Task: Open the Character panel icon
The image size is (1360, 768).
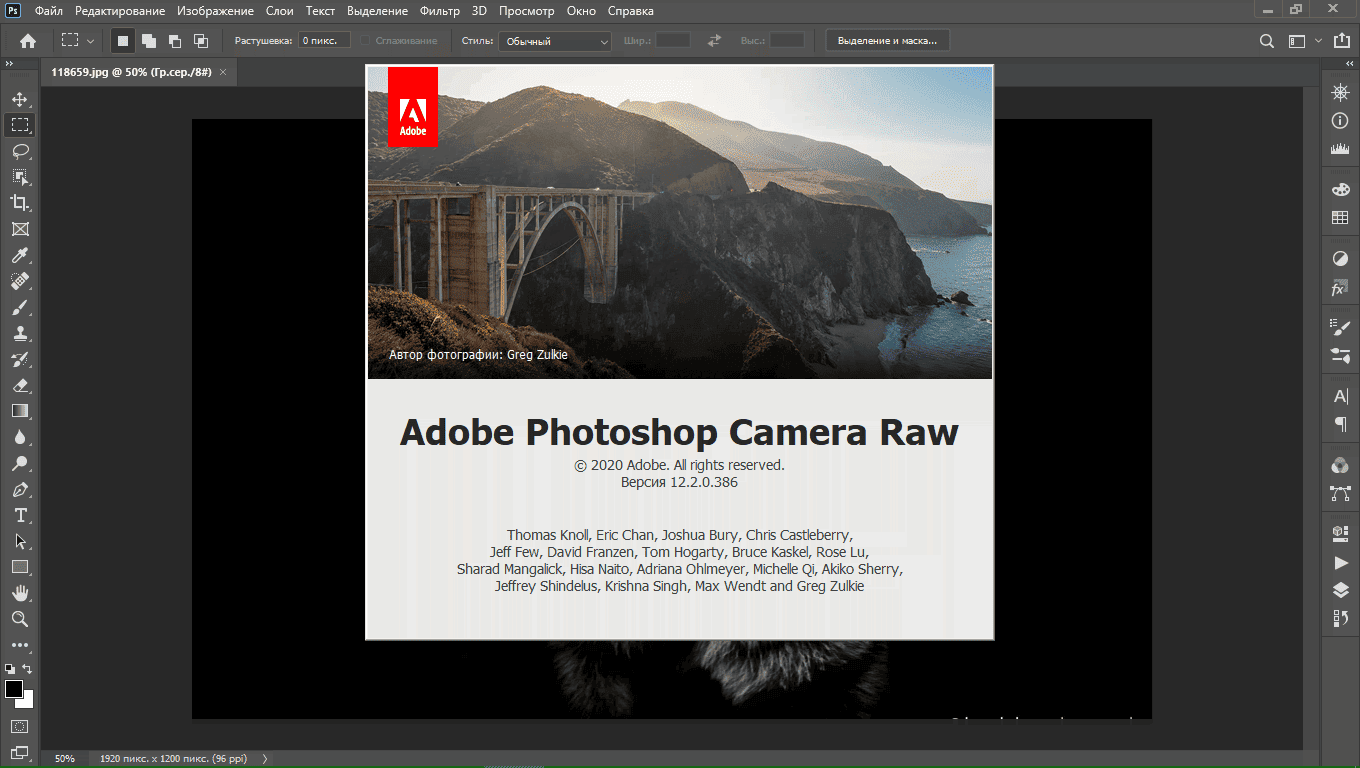Action: 1340,396
